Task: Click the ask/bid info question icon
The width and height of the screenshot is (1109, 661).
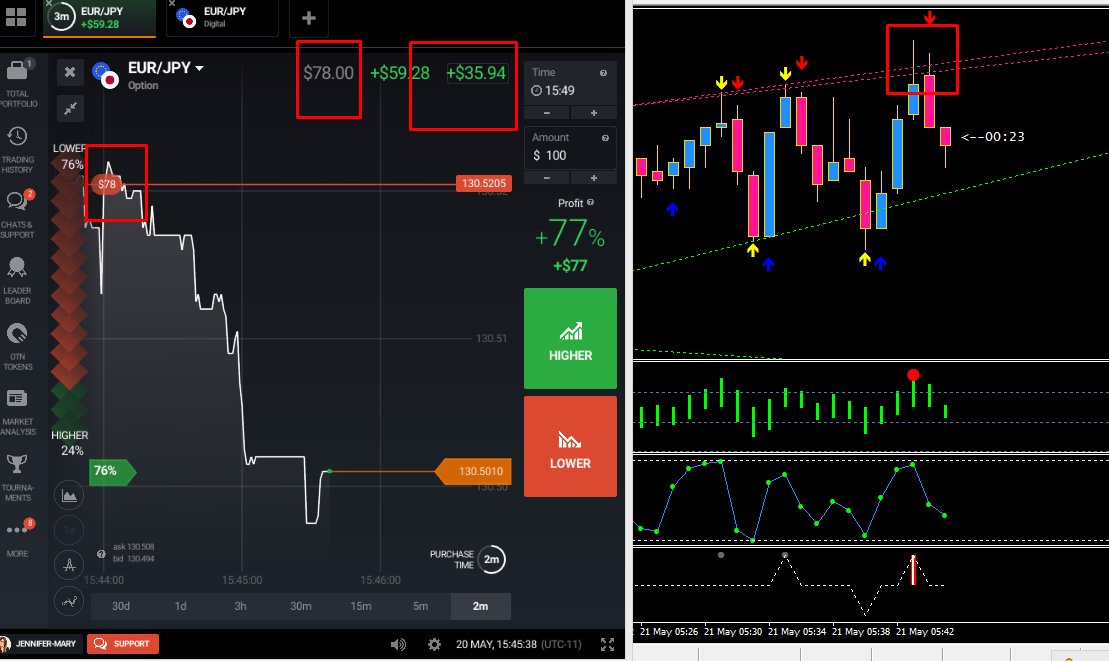Action: (x=101, y=554)
